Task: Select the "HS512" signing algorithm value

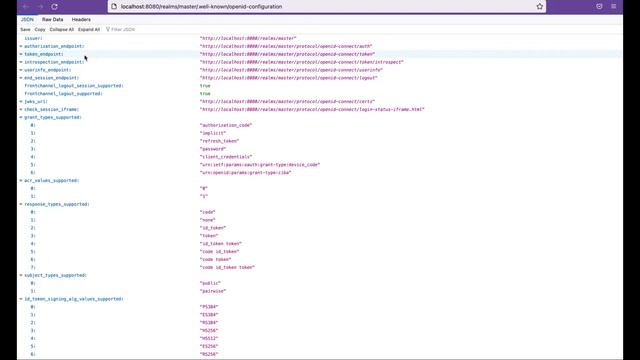Action: pyautogui.click(x=209, y=338)
